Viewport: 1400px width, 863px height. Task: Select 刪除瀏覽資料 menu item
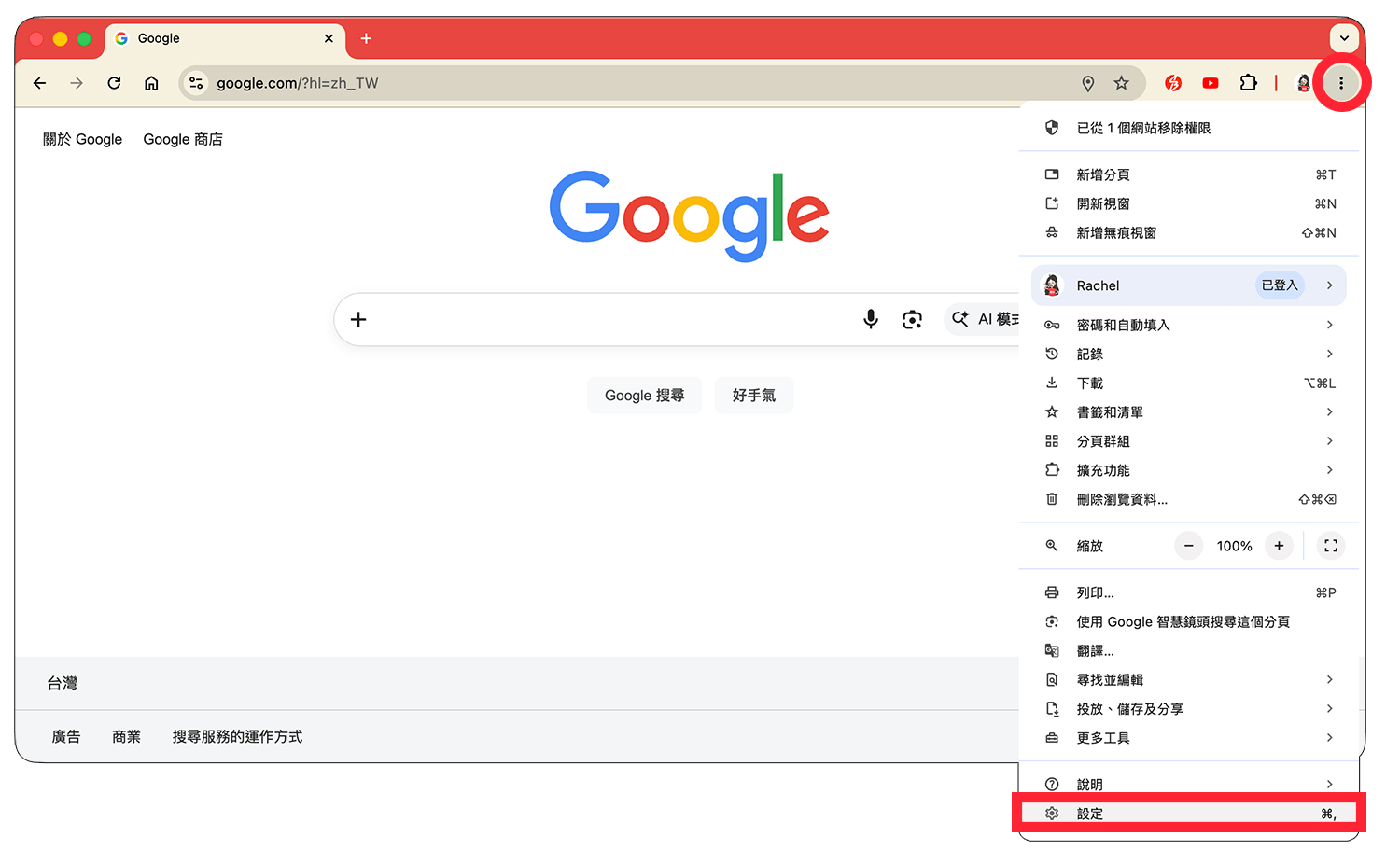point(1189,499)
